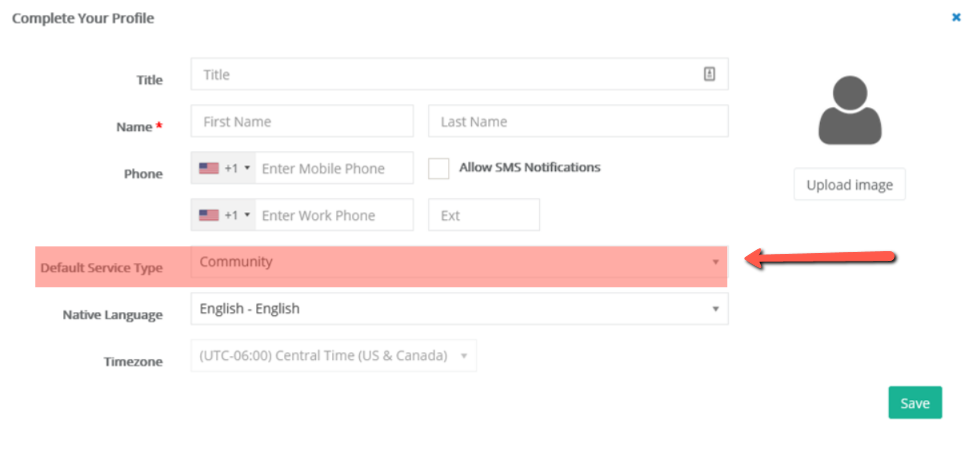
Task: Click the profile avatar placeholder image
Action: (x=850, y=110)
